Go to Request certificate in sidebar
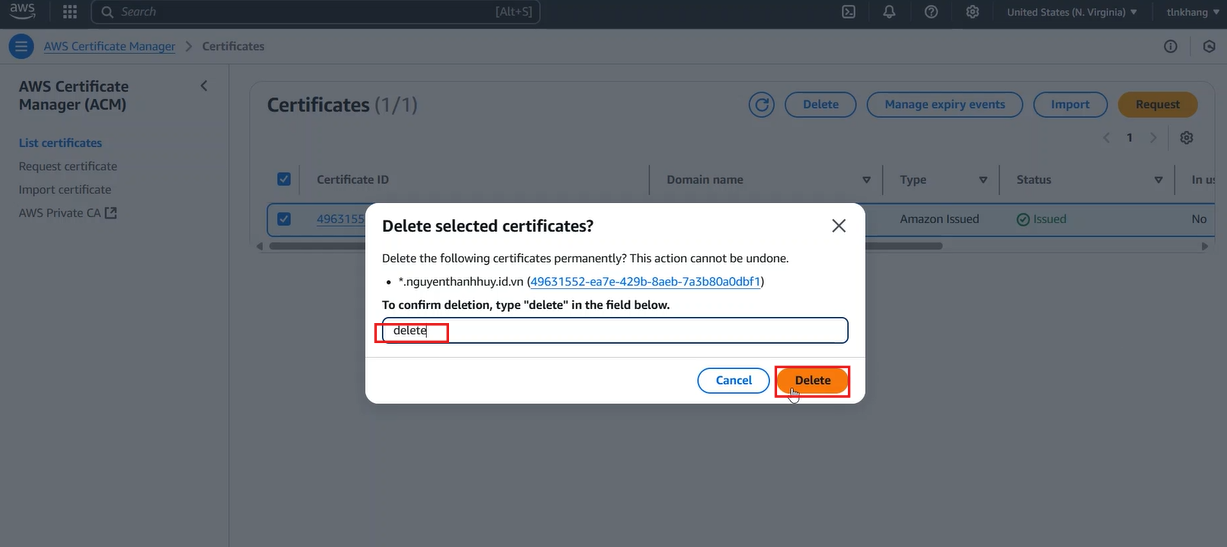Viewport: 1227px width, 547px height. click(x=68, y=166)
